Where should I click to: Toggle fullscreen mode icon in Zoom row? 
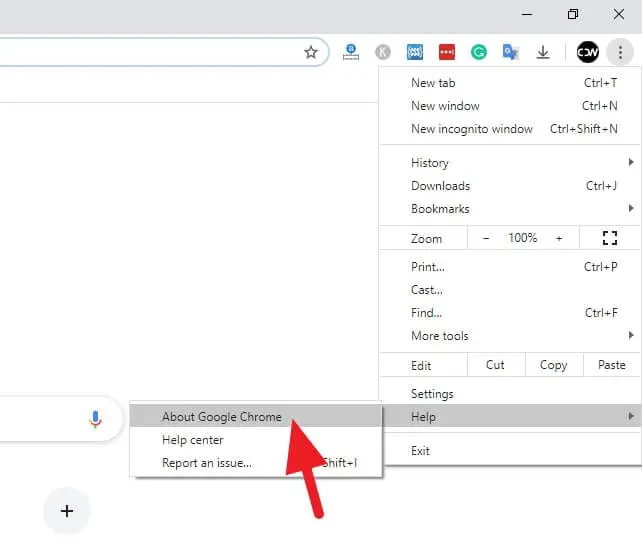[x=610, y=238]
